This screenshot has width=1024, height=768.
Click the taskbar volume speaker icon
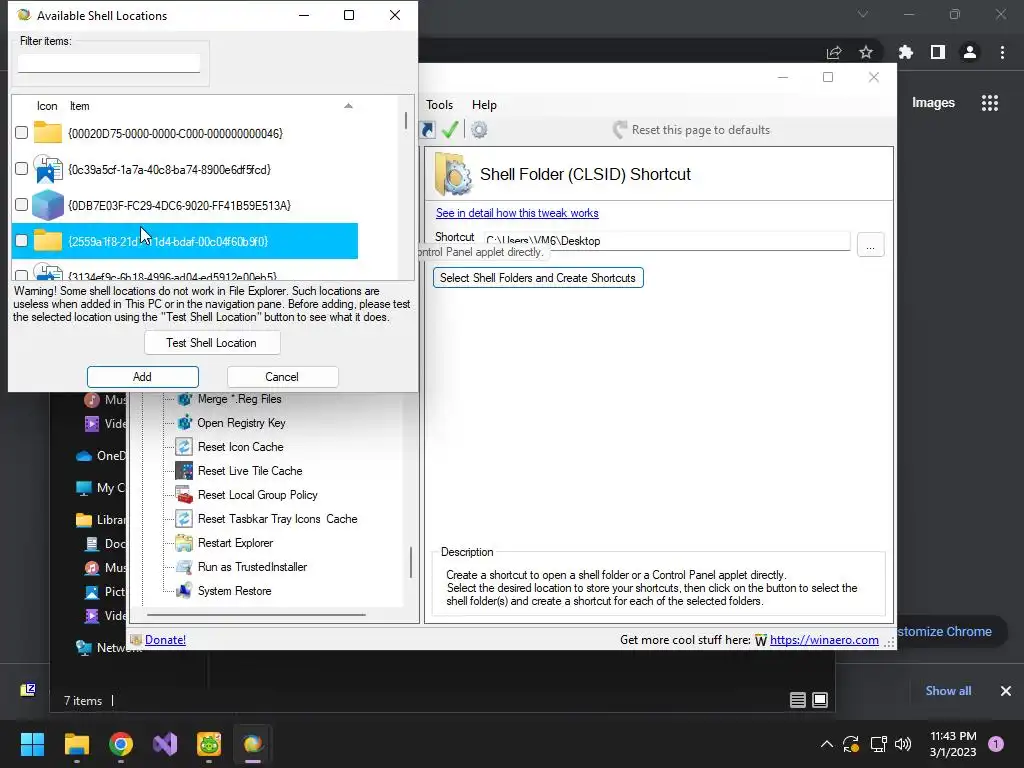(x=903, y=744)
